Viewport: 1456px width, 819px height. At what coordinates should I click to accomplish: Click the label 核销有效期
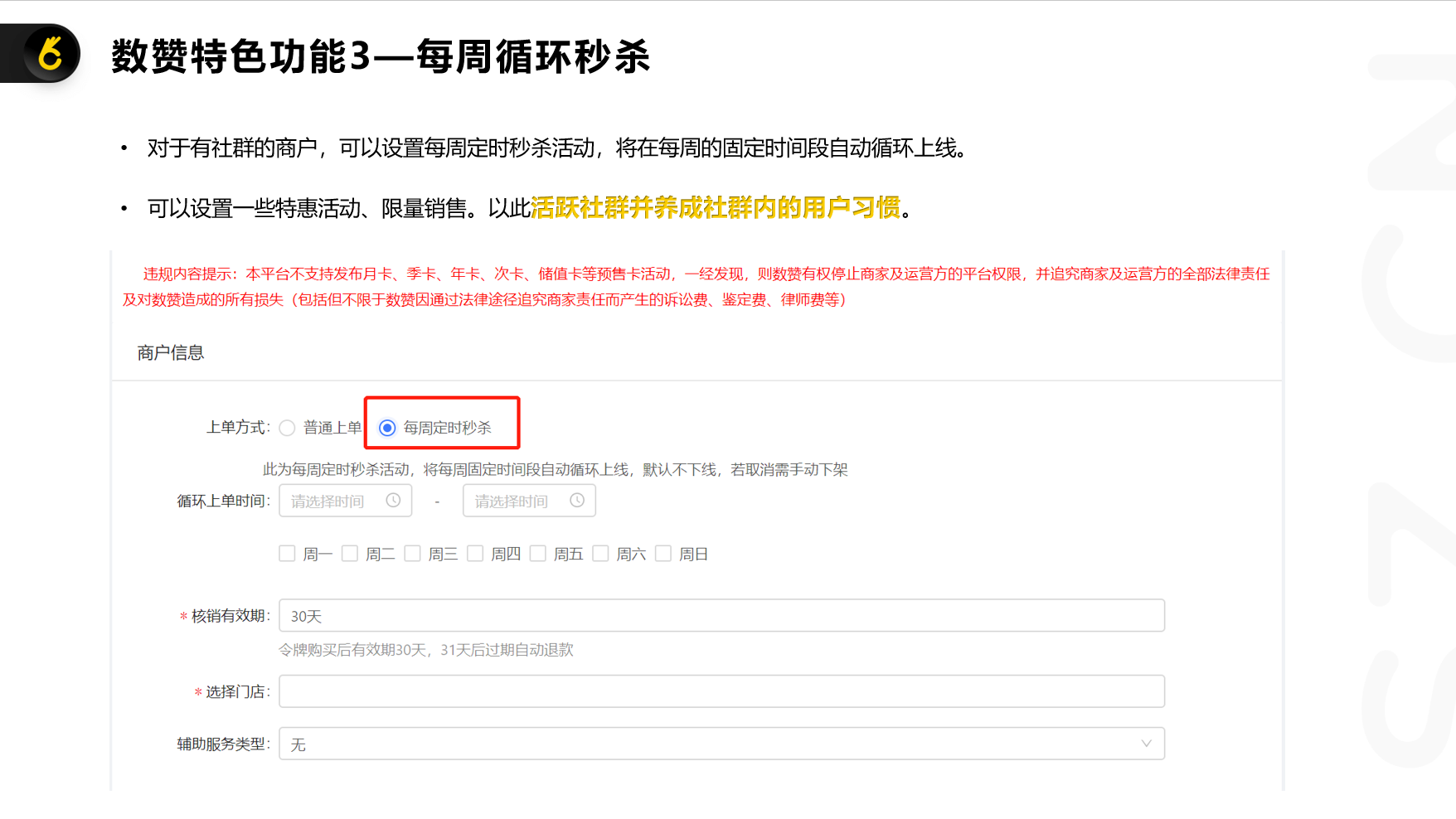point(230,616)
